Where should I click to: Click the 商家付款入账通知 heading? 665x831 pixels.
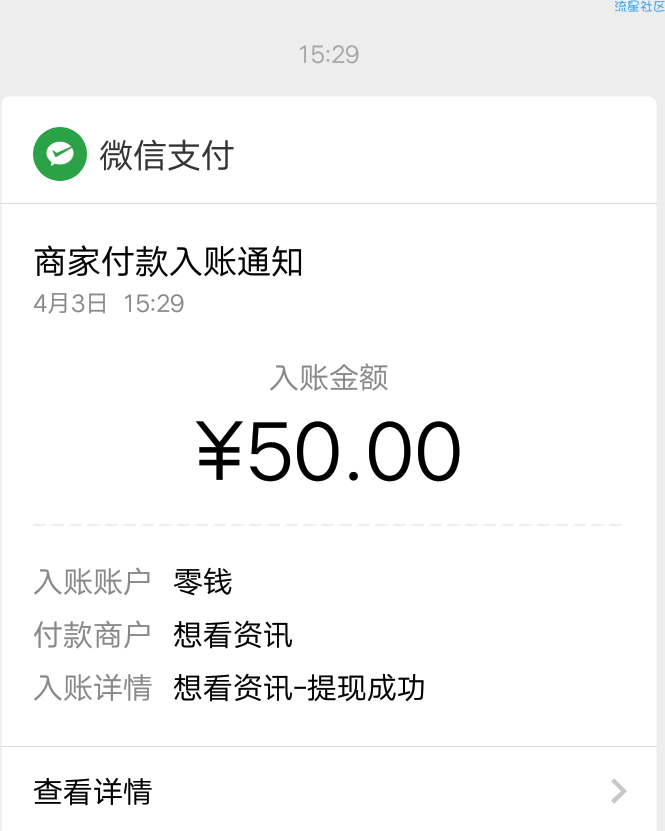click(168, 262)
